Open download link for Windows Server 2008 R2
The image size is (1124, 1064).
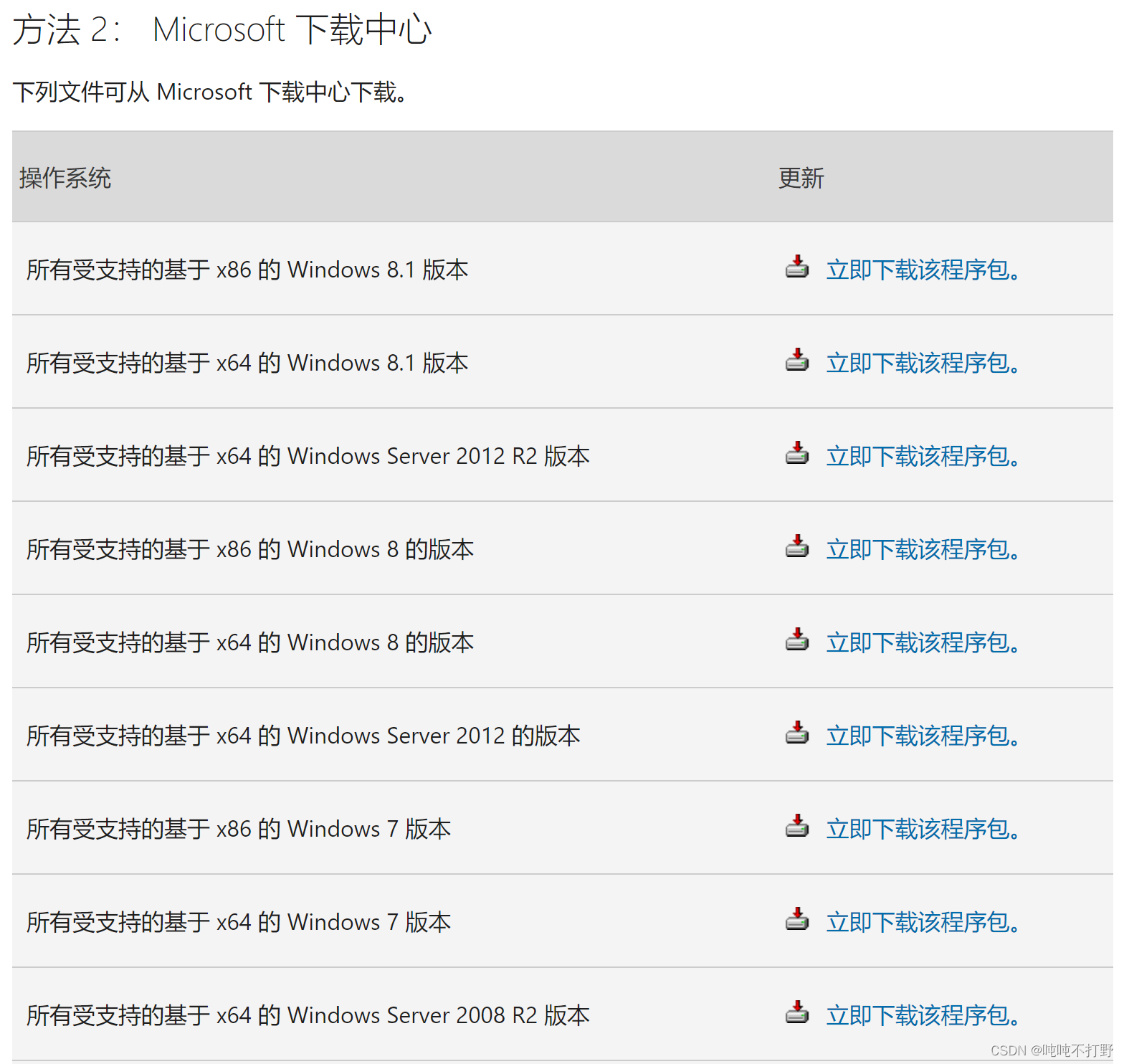(923, 1015)
